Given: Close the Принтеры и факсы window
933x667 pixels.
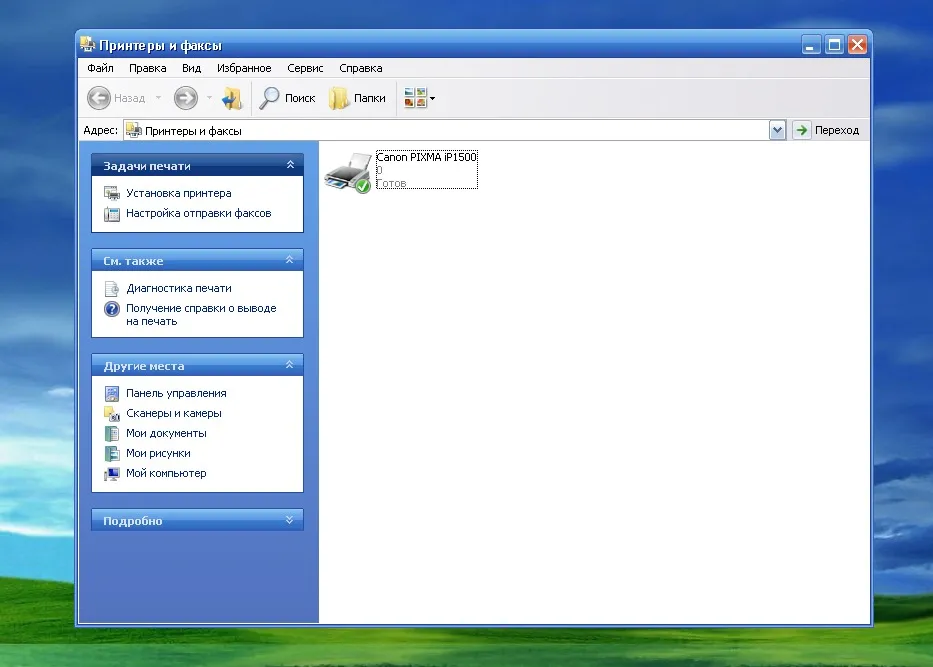Looking at the screenshot, I should (857, 45).
